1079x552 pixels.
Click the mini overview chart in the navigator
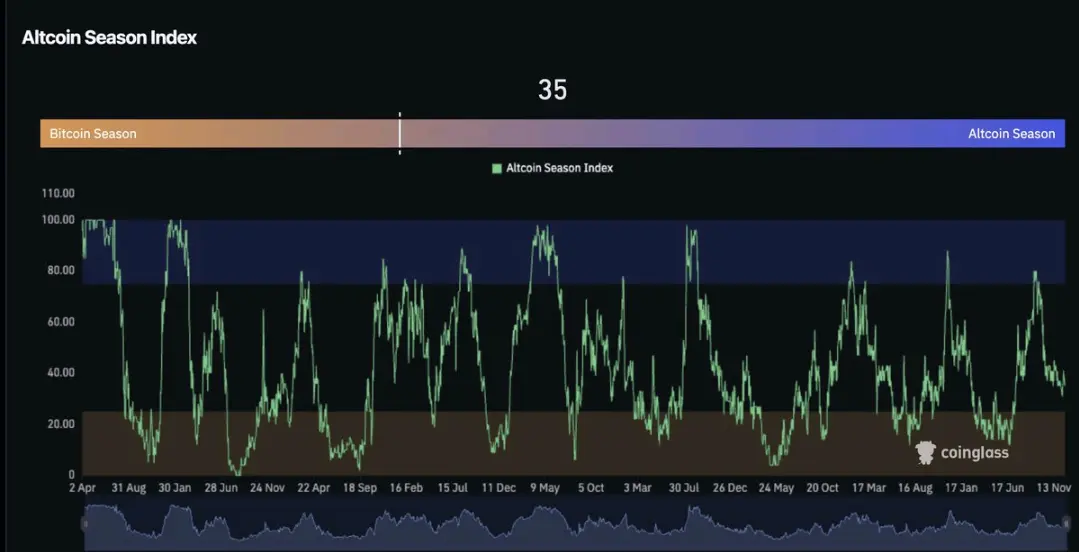(x=575, y=526)
